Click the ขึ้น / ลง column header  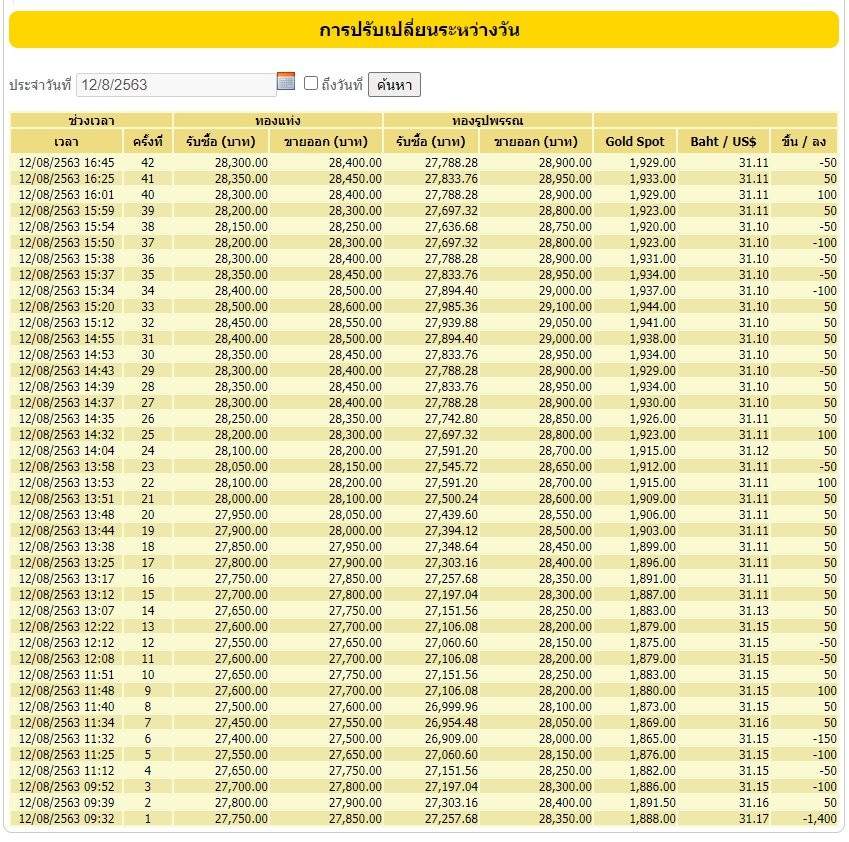(x=804, y=142)
